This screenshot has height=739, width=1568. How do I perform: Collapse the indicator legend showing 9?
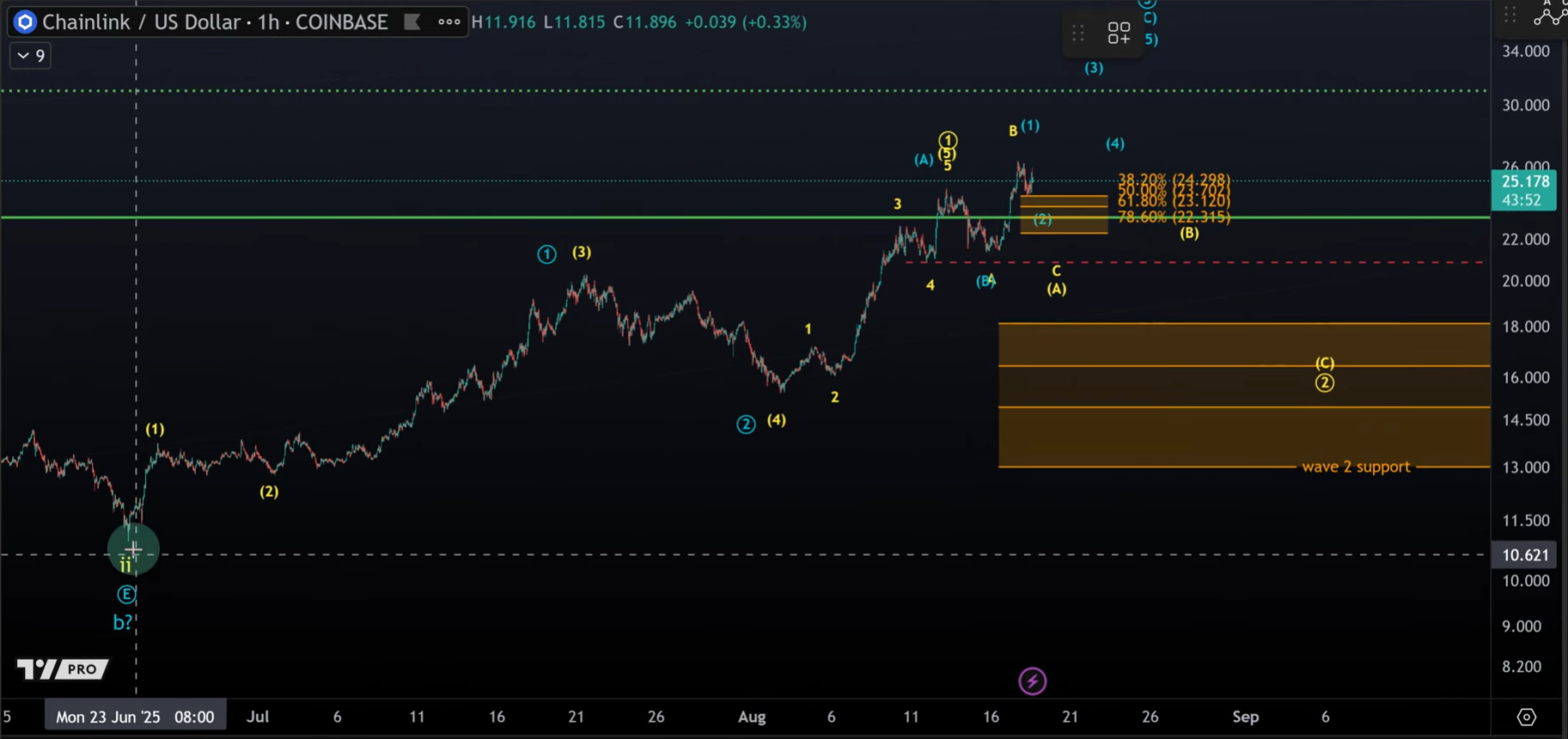tap(30, 56)
